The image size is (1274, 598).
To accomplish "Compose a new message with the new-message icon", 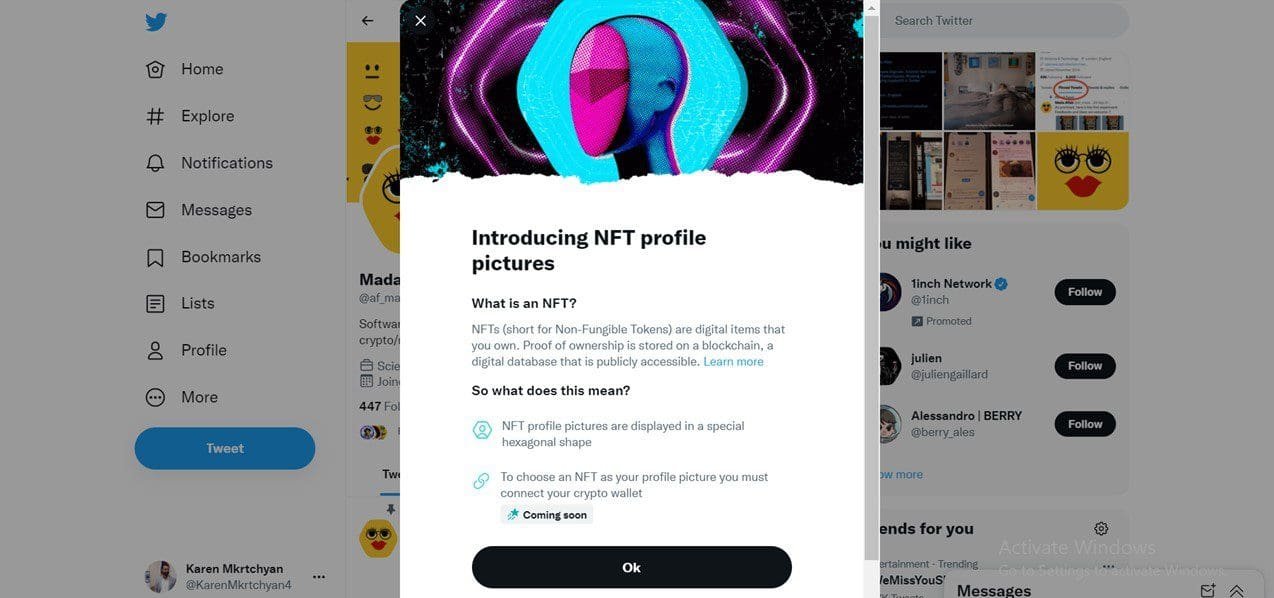I will (x=1207, y=590).
